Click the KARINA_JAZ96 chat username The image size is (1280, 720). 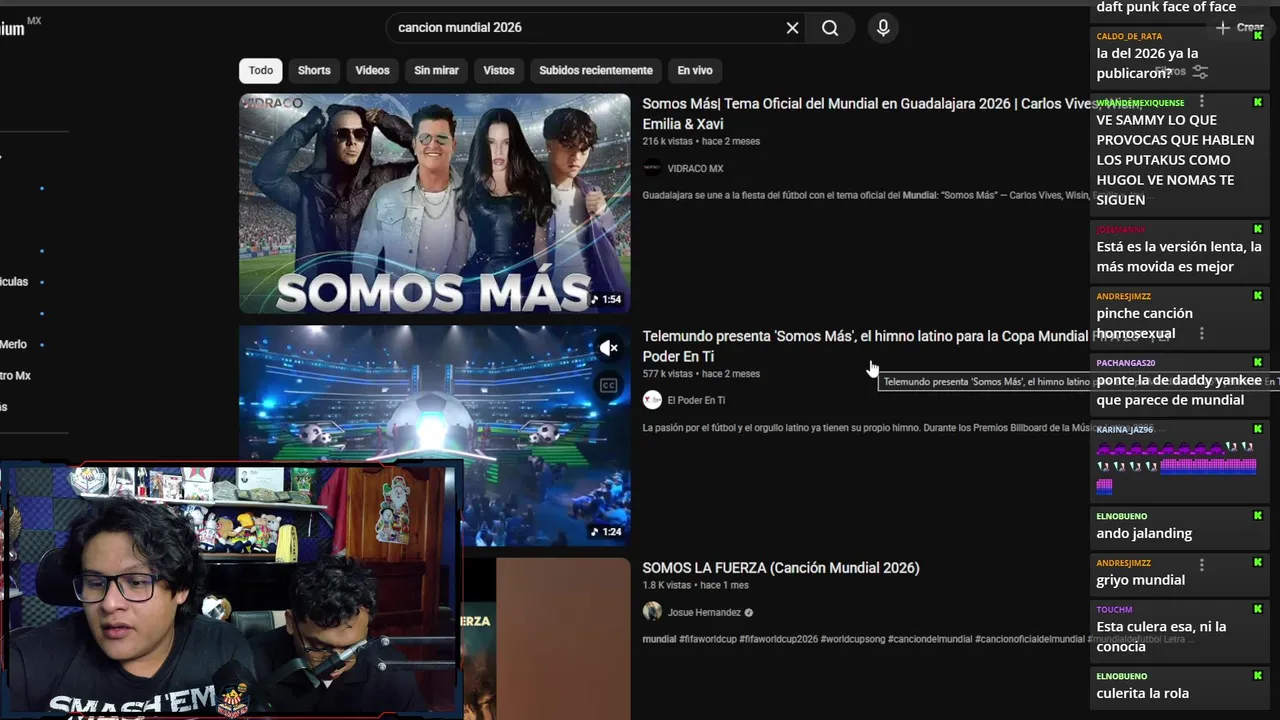pos(1124,429)
